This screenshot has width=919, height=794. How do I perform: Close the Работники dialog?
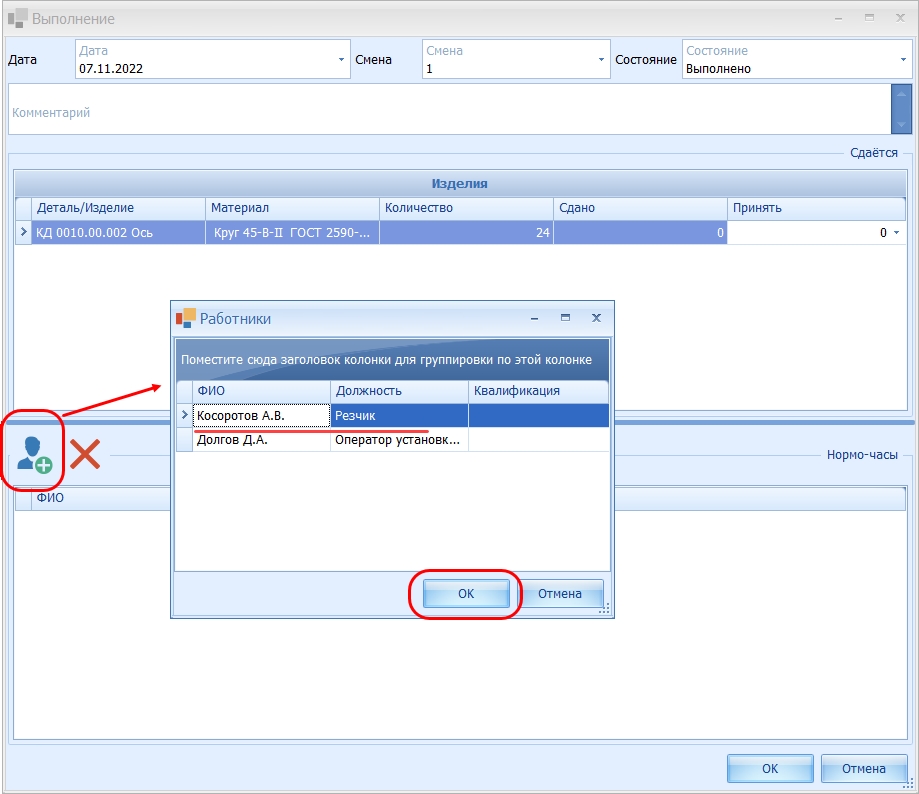click(x=596, y=318)
